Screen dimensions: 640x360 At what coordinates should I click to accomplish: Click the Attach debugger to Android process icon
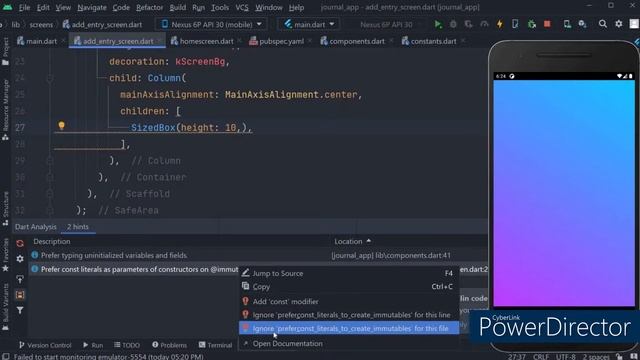click(531, 24)
